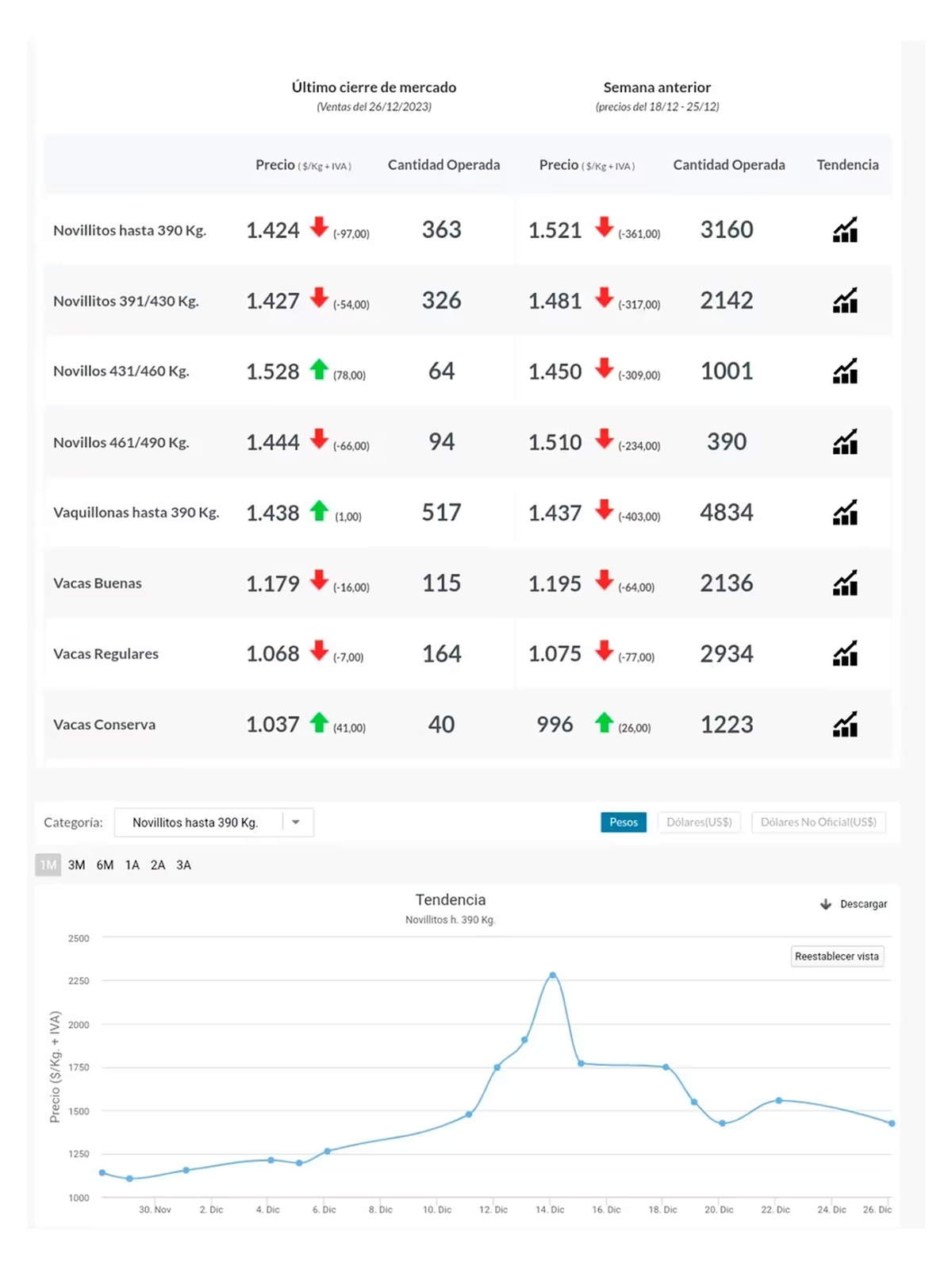Image resolution: width=952 pixels, height=1270 pixels.
Task: Select Dólares No Oficial(US$) currency option
Action: tap(818, 822)
